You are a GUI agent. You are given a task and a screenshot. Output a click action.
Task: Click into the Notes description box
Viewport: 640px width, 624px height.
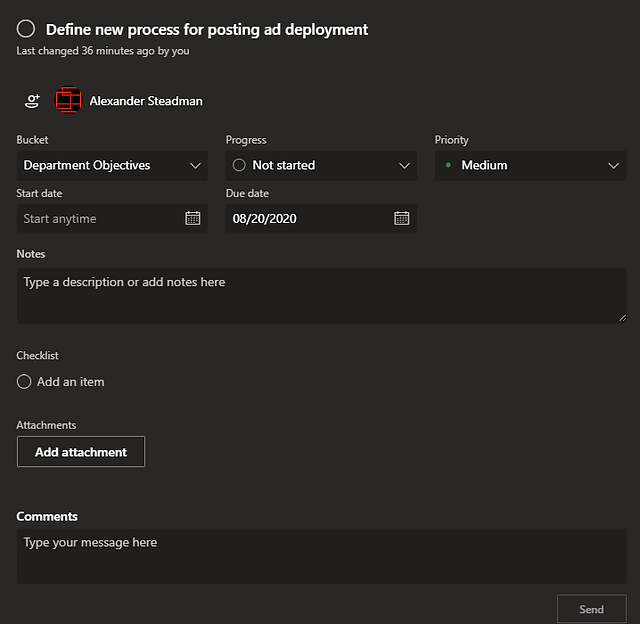click(321, 296)
